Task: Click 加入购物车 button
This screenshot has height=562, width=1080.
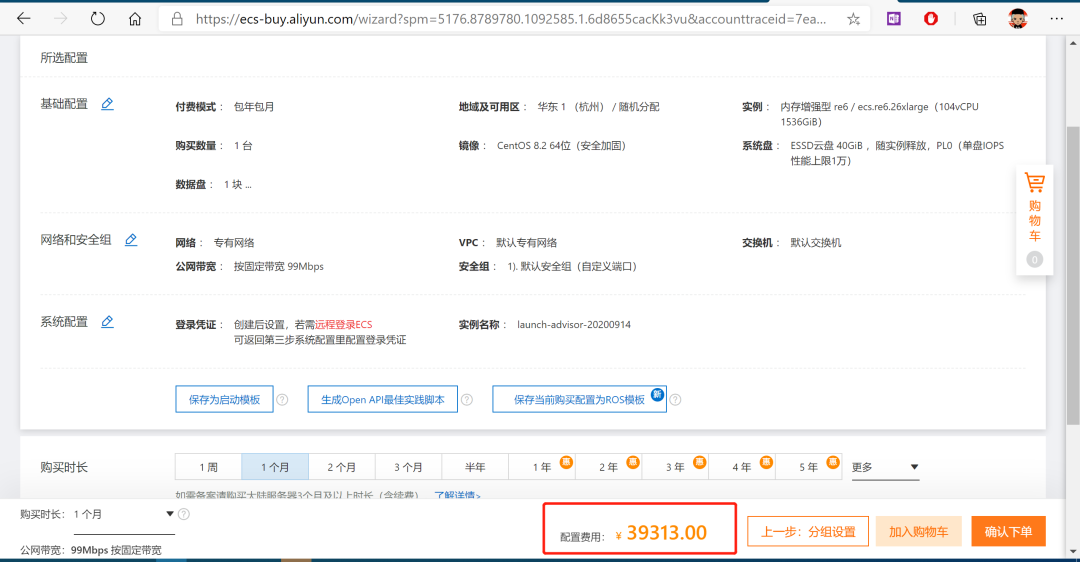Action: pyautogui.click(x=918, y=532)
